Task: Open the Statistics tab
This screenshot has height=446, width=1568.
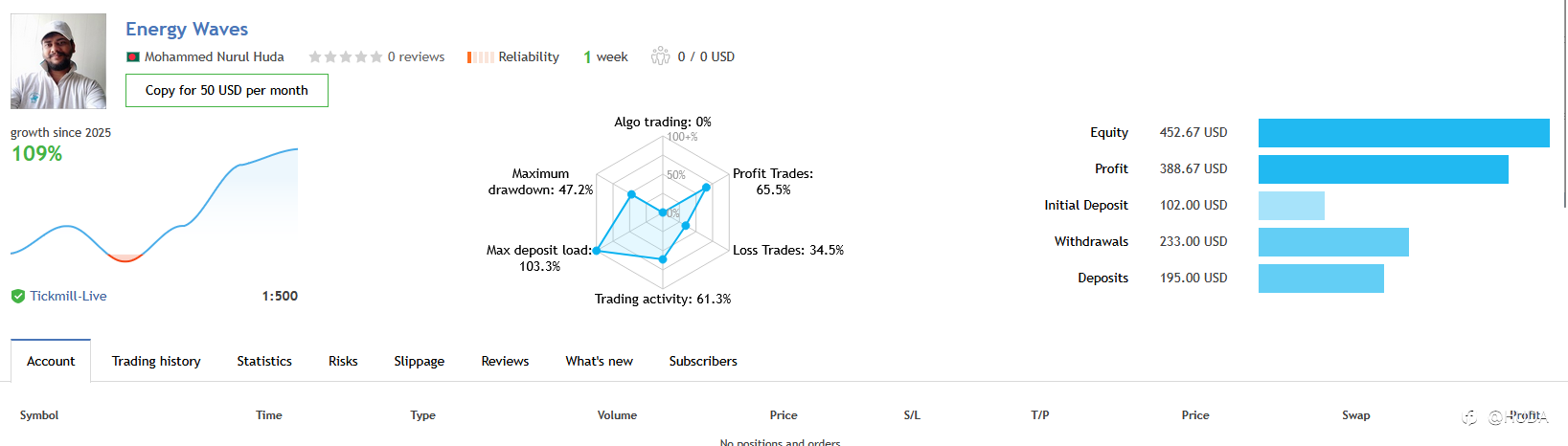Action: pos(264,362)
